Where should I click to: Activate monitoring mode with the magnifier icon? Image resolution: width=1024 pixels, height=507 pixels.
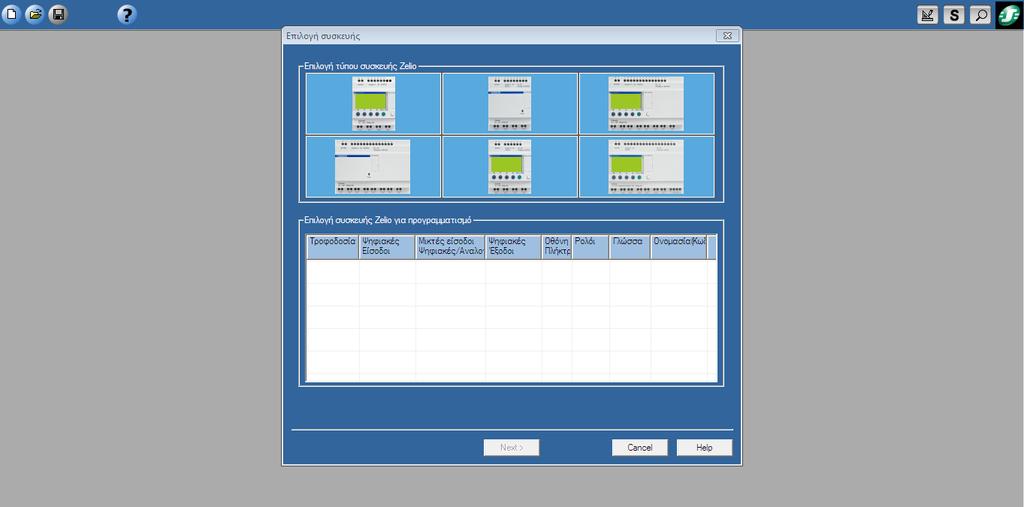click(980, 15)
